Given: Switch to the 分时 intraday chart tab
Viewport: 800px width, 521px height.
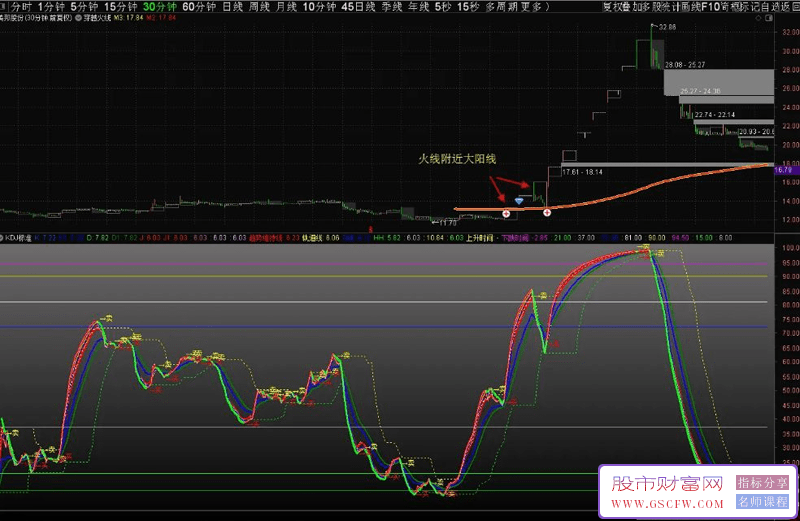Looking at the screenshot, I should [x=21, y=7].
